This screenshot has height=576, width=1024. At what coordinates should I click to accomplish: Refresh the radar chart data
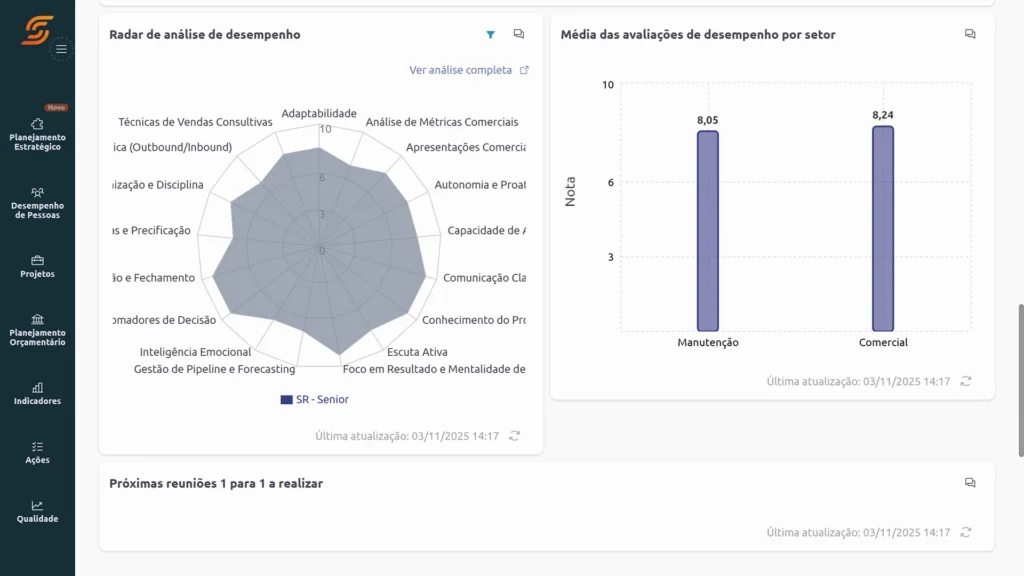514,436
